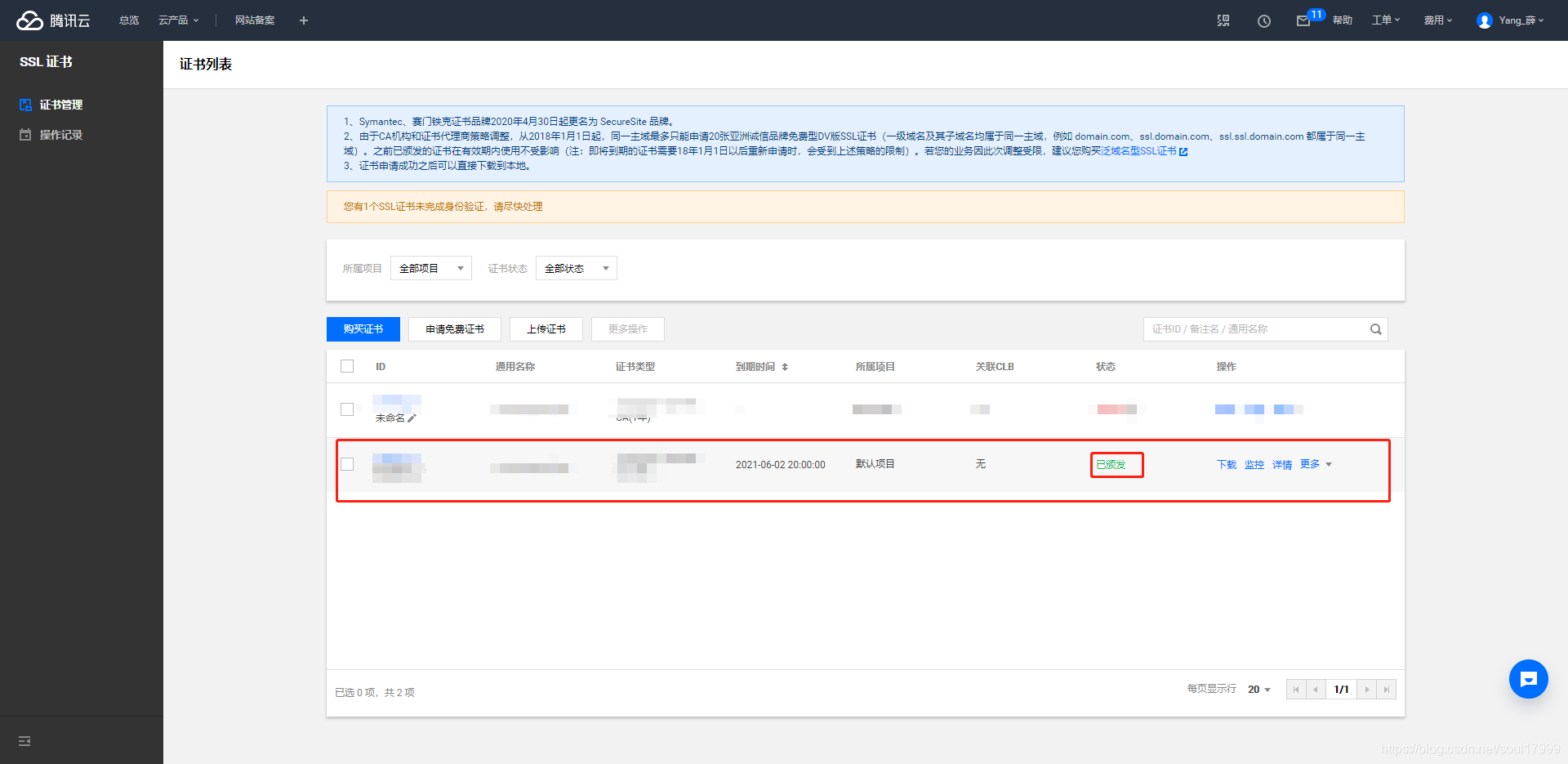The height and width of the screenshot is (764, 1568).
Task: Click 详情 for the issued certificate
Action: [x=1282, y=465]
